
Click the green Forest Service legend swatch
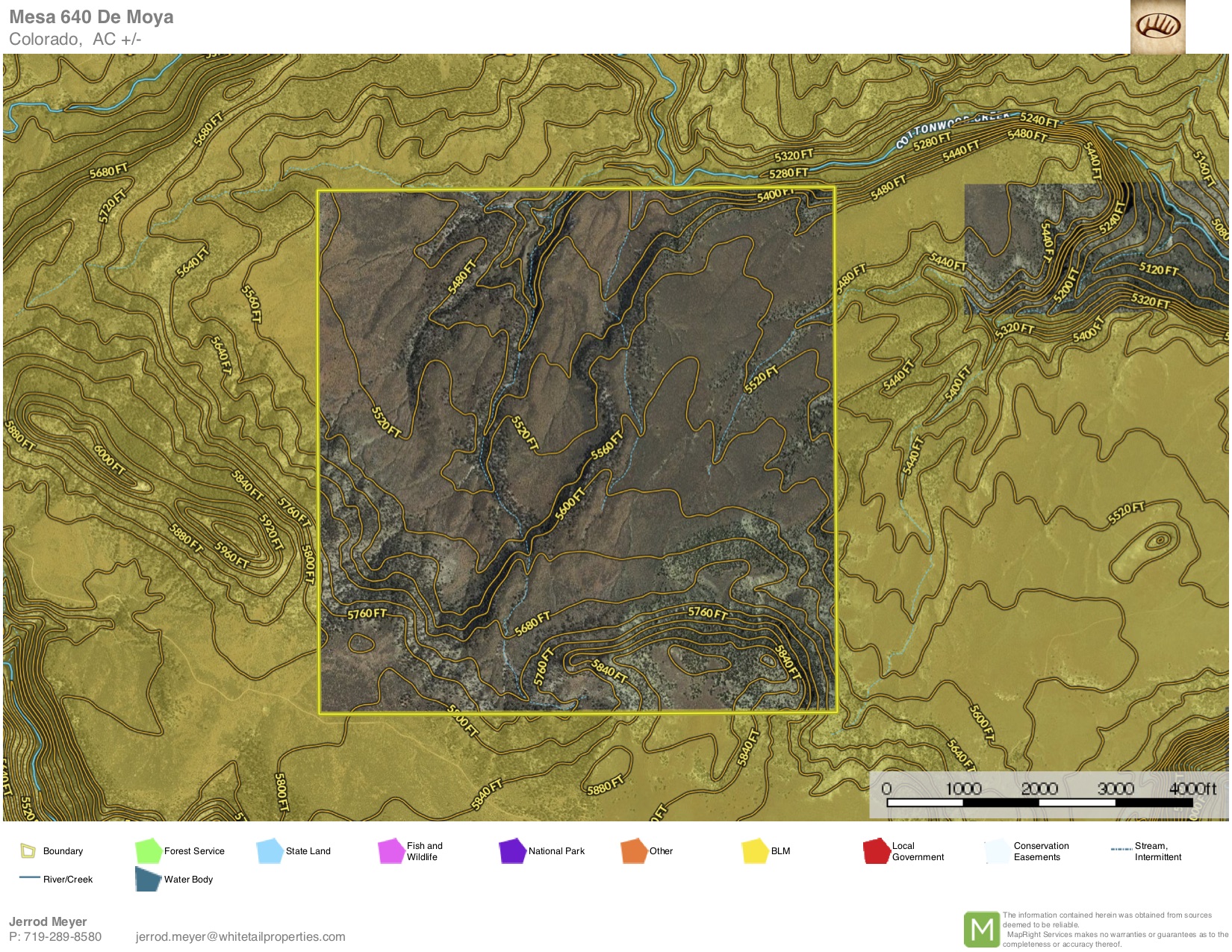click(148, 850)
